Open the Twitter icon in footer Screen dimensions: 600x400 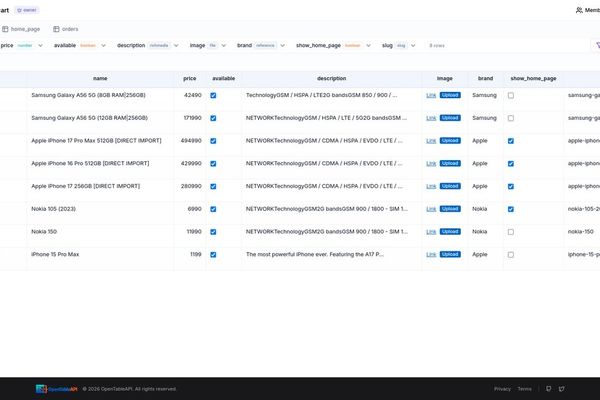pos(561,389)
